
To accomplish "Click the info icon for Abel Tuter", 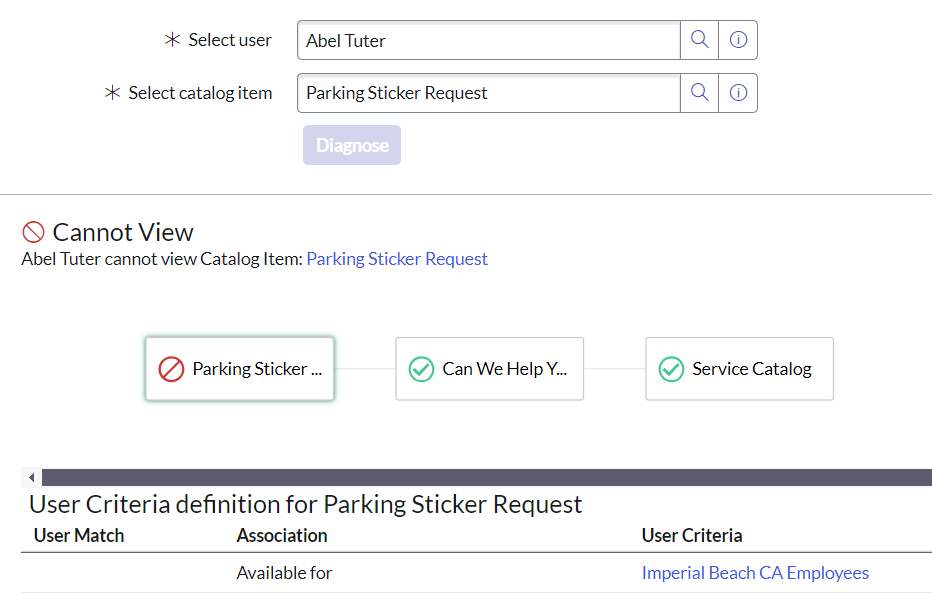I will click(738, 40).
